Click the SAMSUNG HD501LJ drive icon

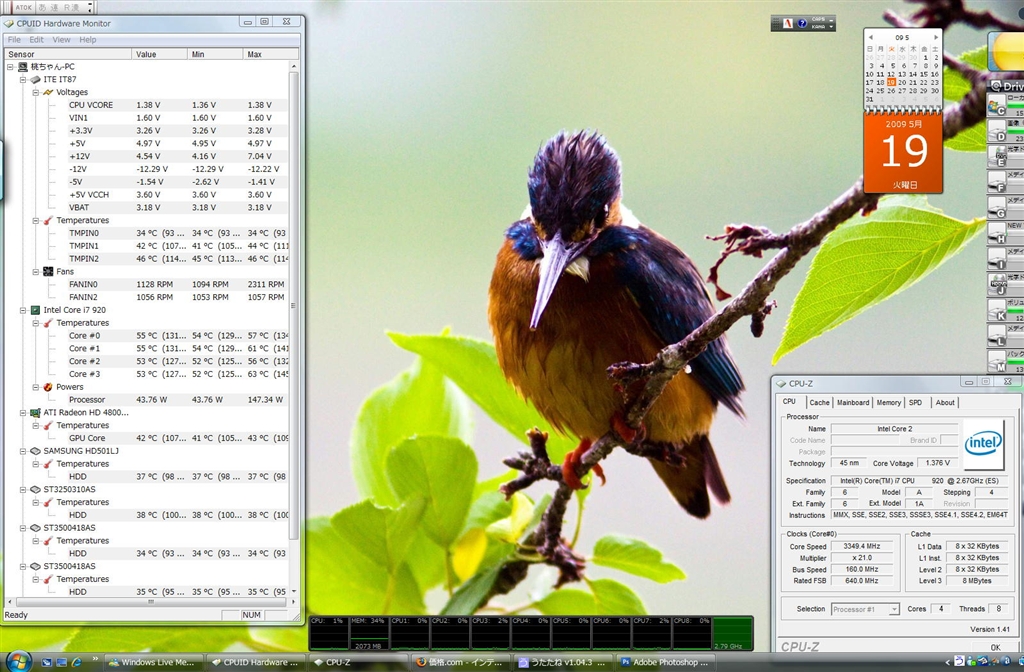click(x=35, y=451)
